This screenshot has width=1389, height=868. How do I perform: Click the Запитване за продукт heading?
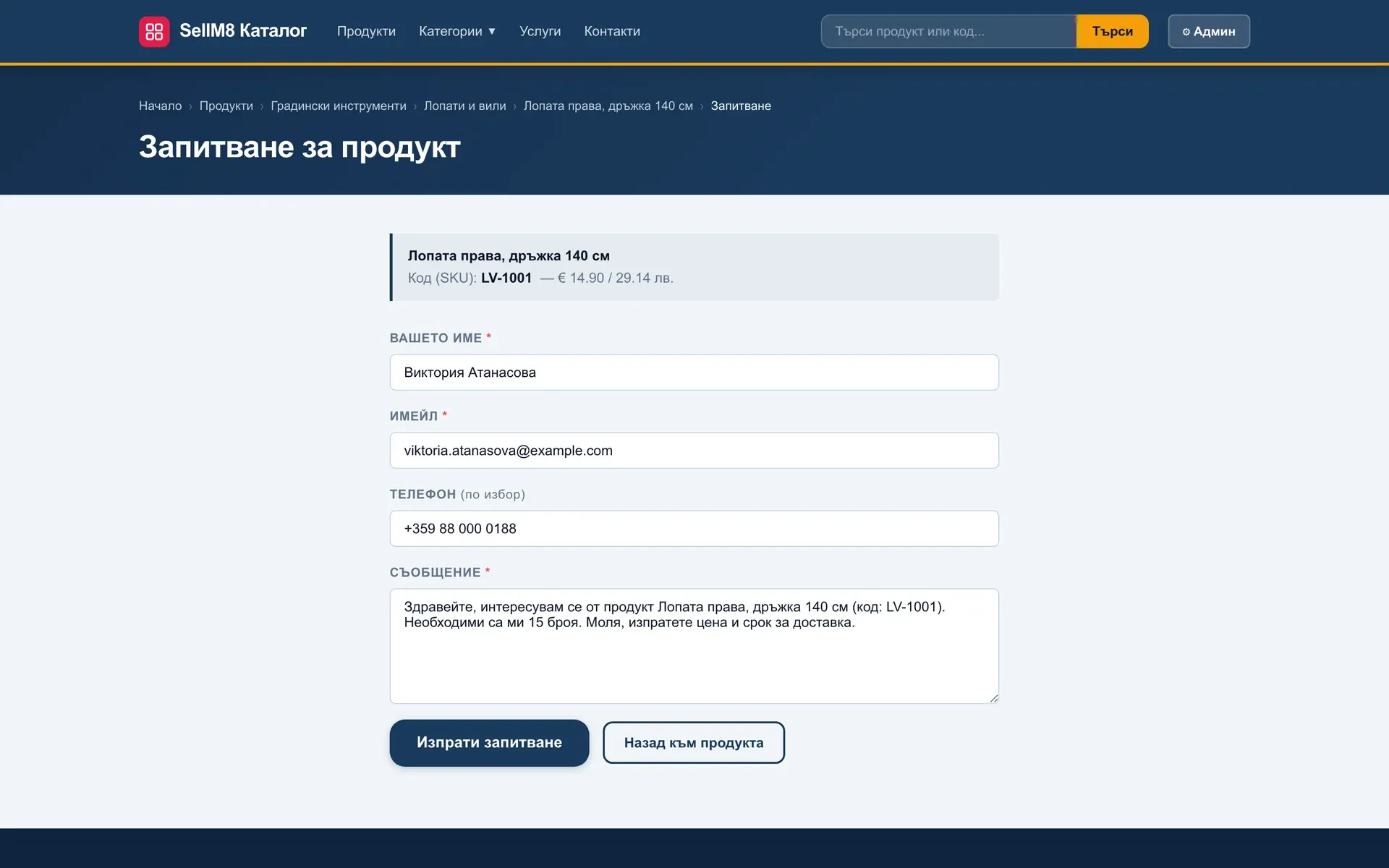pyautogui.click(x=300, y=147)
